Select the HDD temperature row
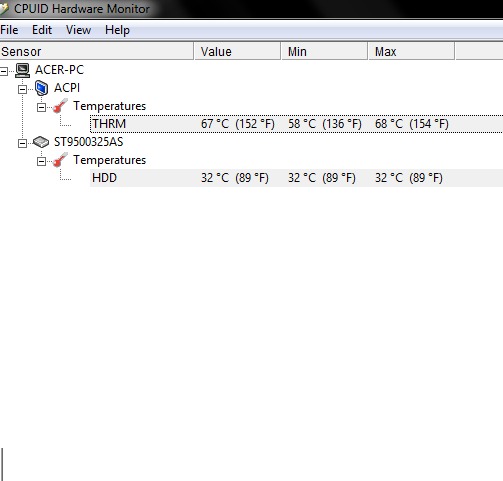 coord(296,178)
